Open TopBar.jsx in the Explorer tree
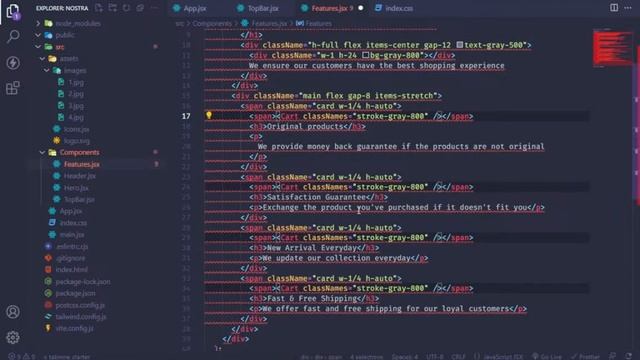 click(x=79, y=200)
